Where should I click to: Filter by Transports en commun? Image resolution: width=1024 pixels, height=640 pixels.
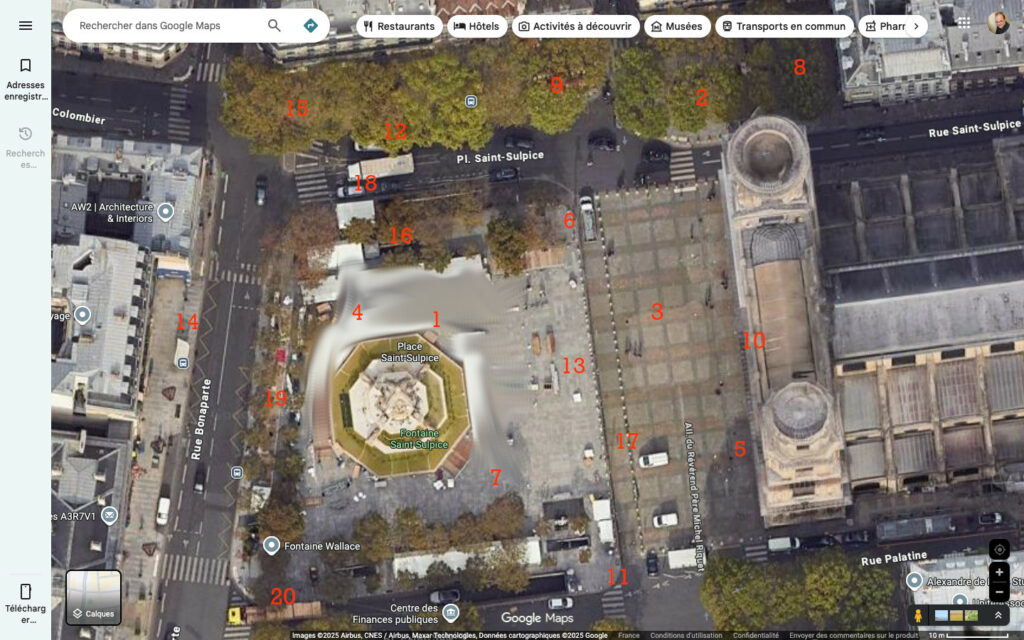(x=783, y=26)
